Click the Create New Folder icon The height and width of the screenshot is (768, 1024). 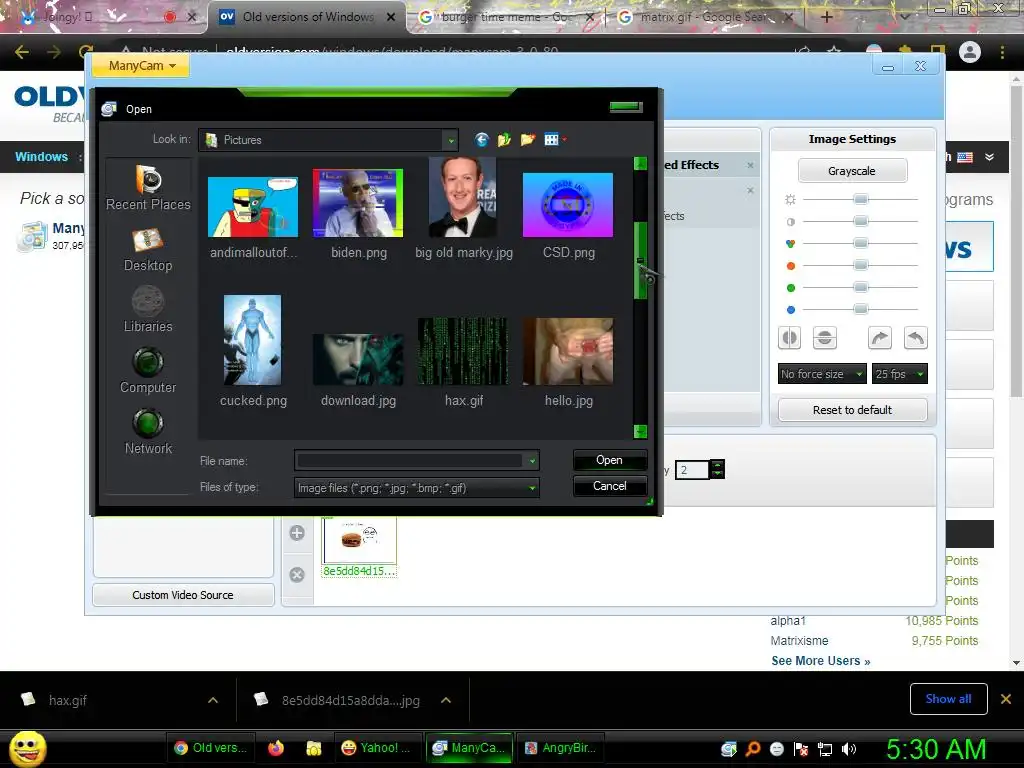pyautogui.click(x=528, y=139)
